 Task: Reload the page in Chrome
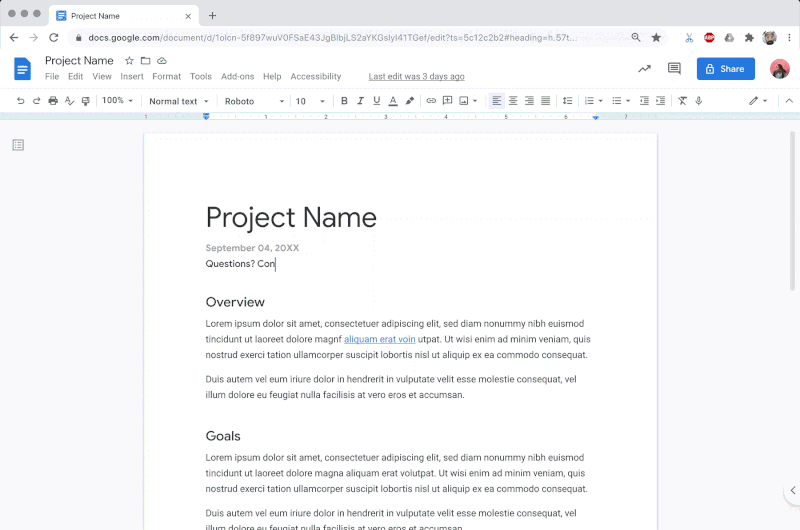[x=54, y=38]
